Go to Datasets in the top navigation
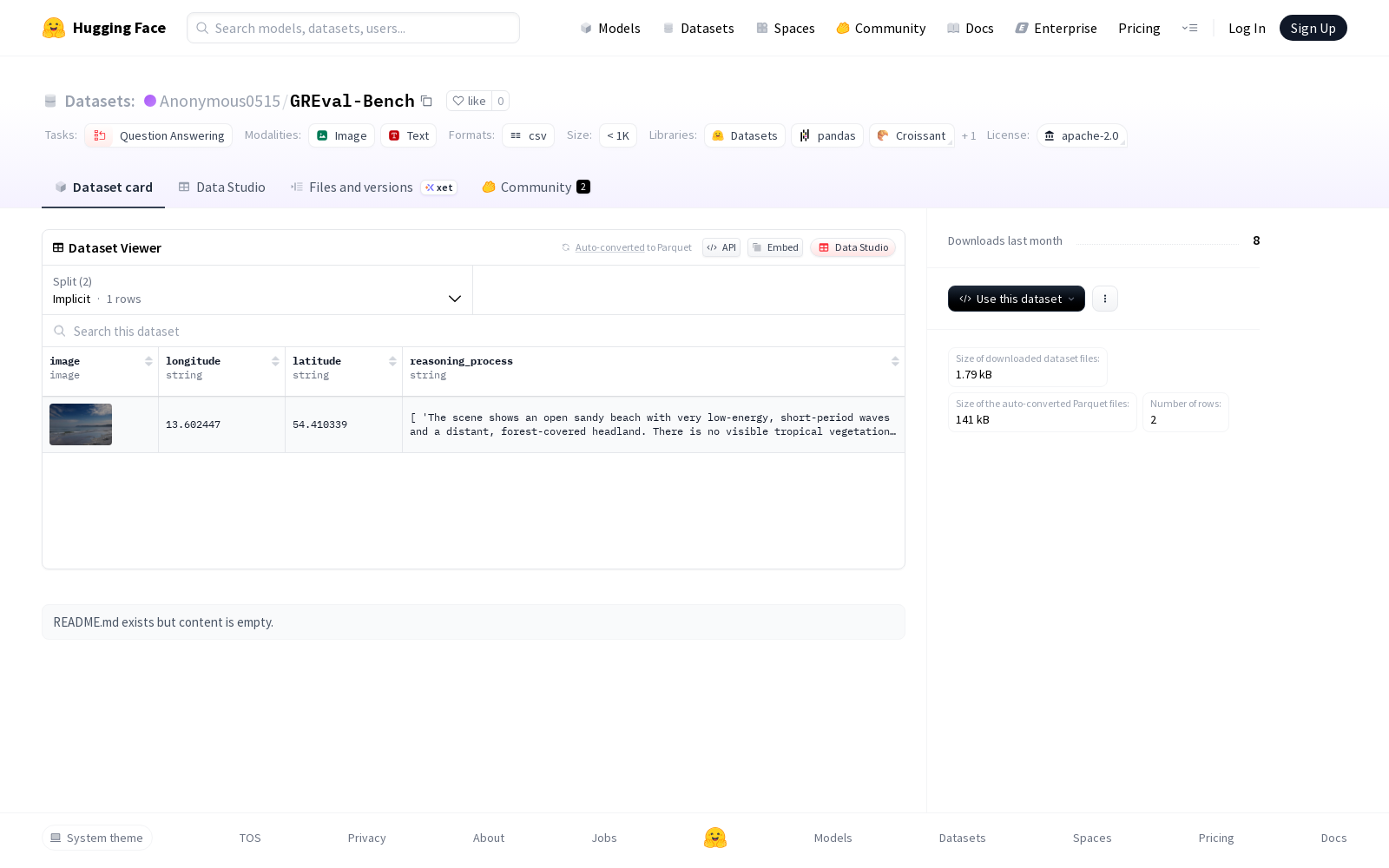Image resolution: width=1389 pixels, height=868 pixels. pos(699,28)
